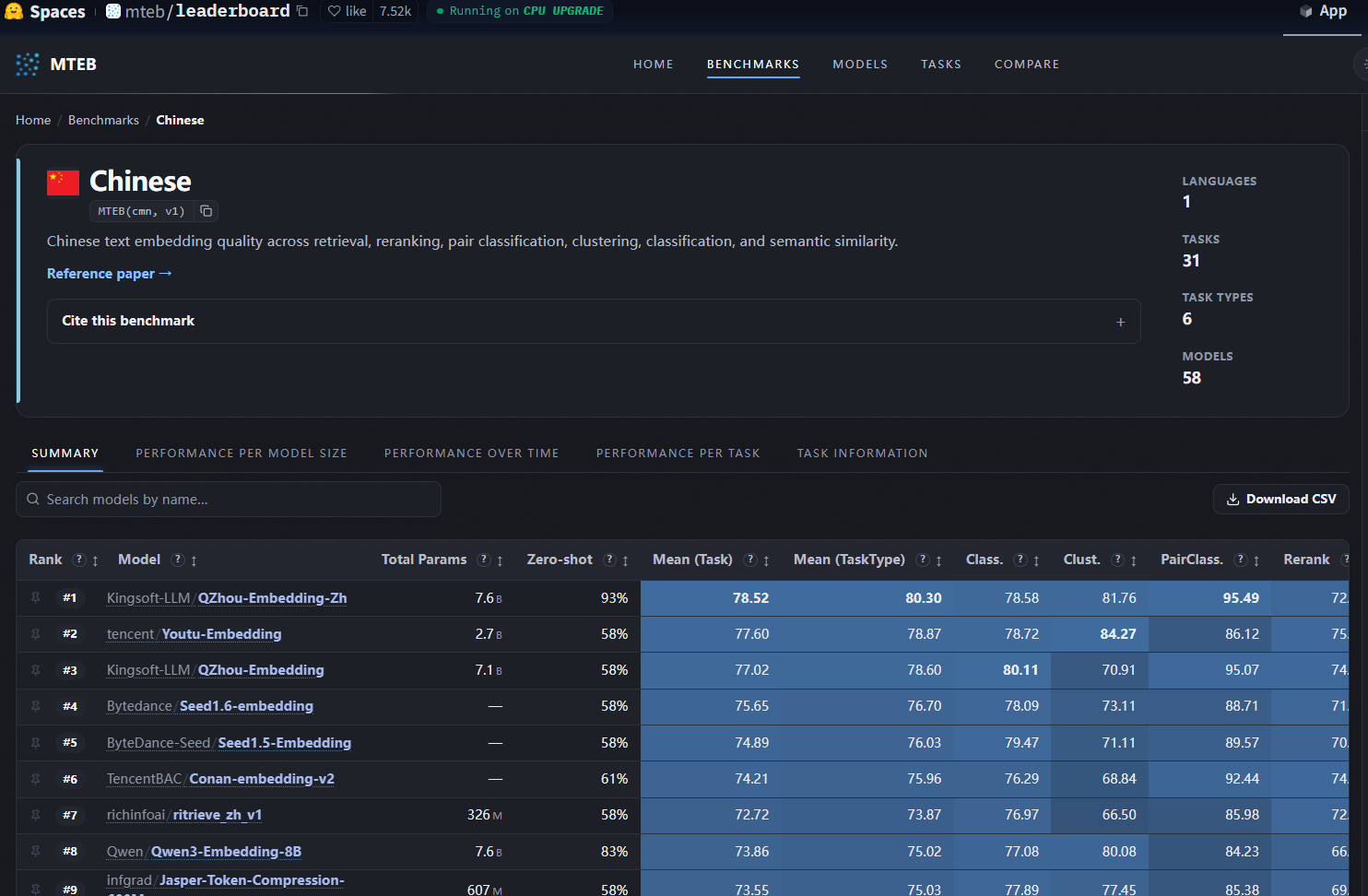
Task: Pin the #3 QZhou-Embedding row
Action: coord(36,670)
